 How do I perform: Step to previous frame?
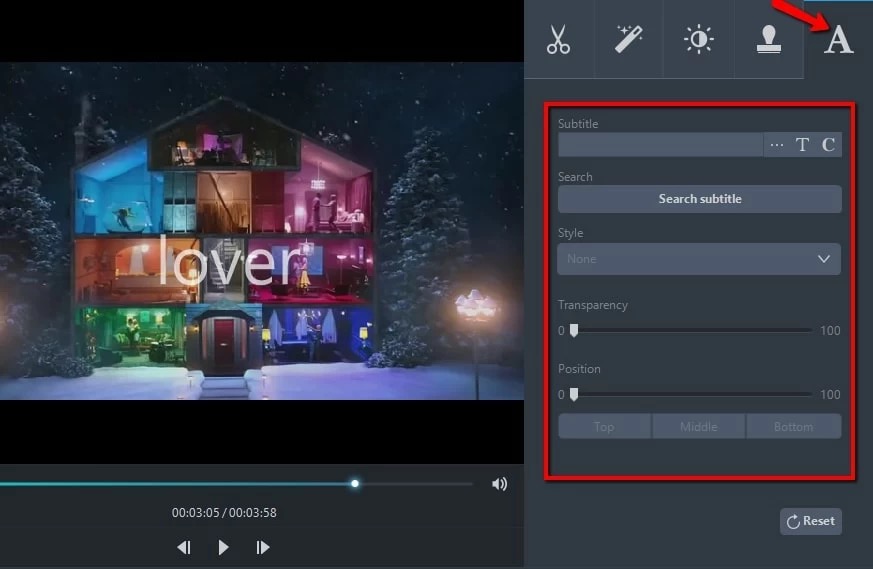click(x=184, y=548)
